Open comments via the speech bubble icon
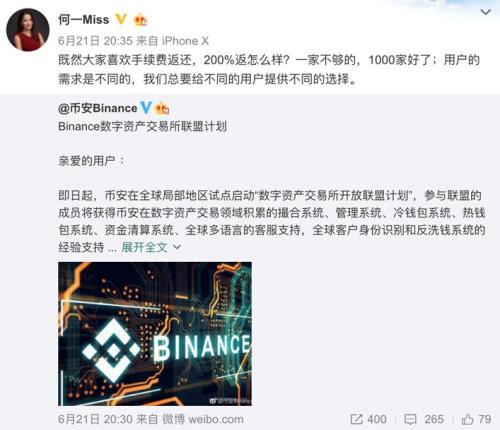 point(410,419)
